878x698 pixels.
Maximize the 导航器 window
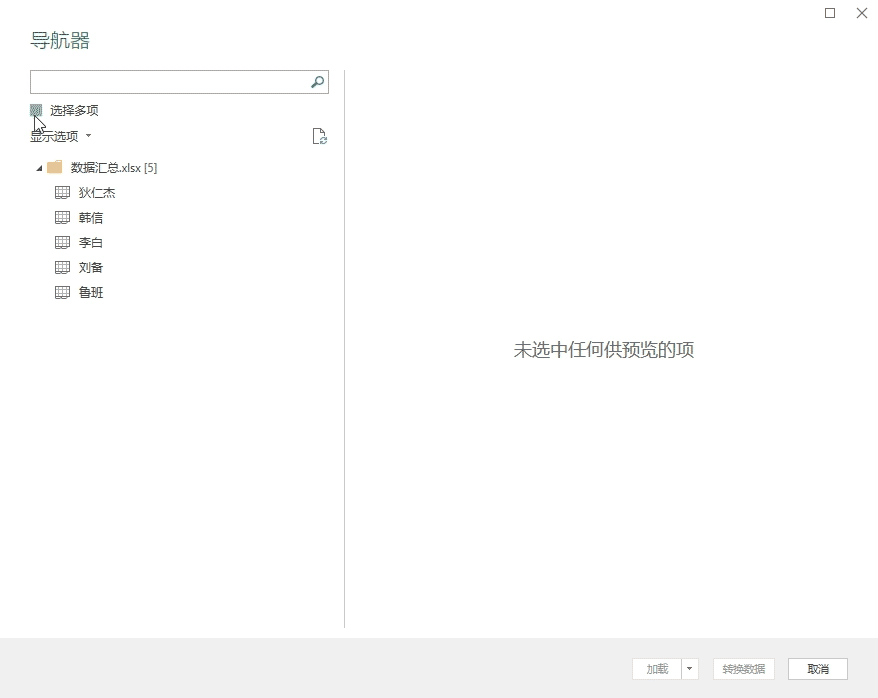(x=830, y=13)
